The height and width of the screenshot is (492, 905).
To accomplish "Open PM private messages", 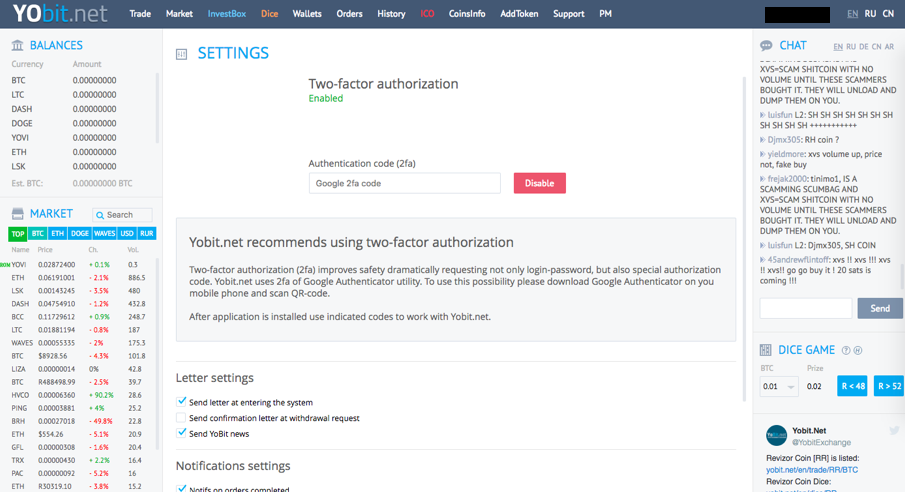I will click(605, 13).
